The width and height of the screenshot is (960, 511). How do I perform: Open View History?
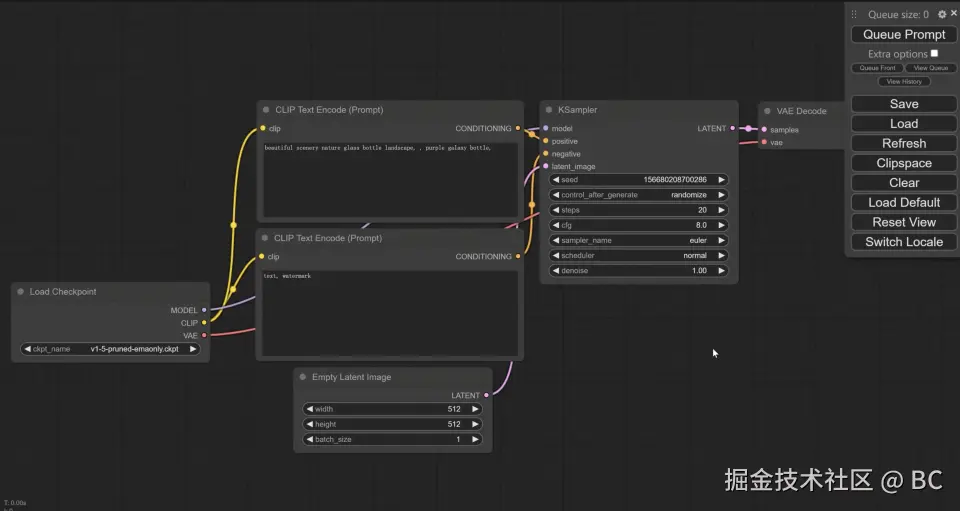coord(904,81)
